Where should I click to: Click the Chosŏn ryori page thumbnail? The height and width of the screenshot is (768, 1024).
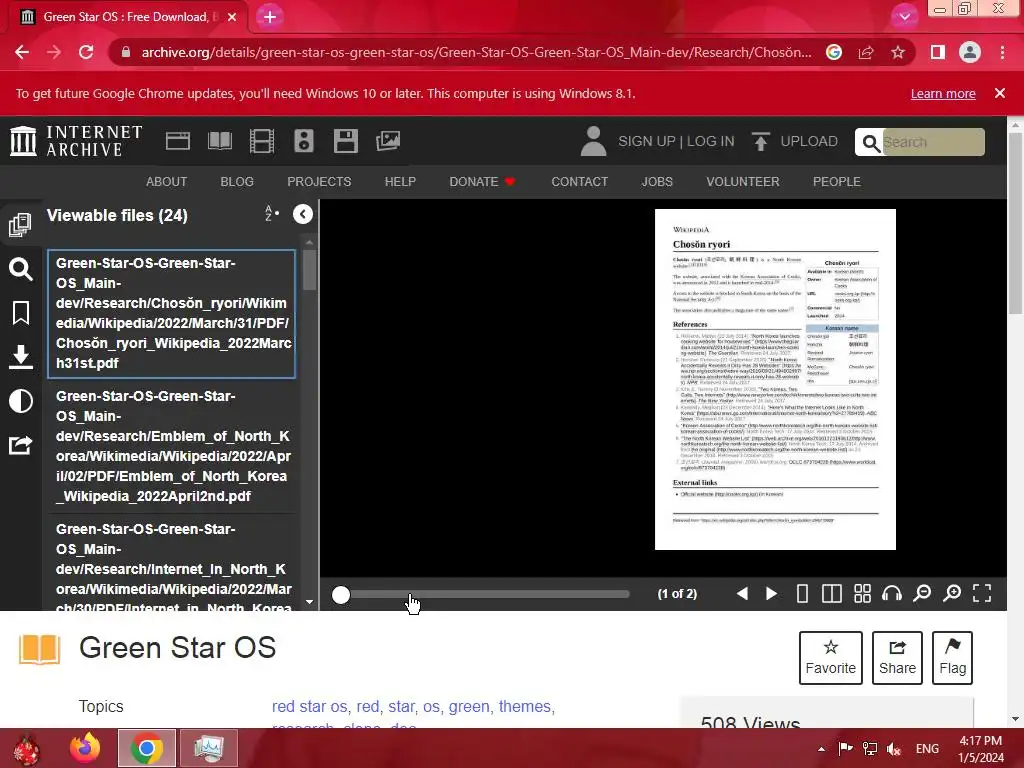pos(775,379)
